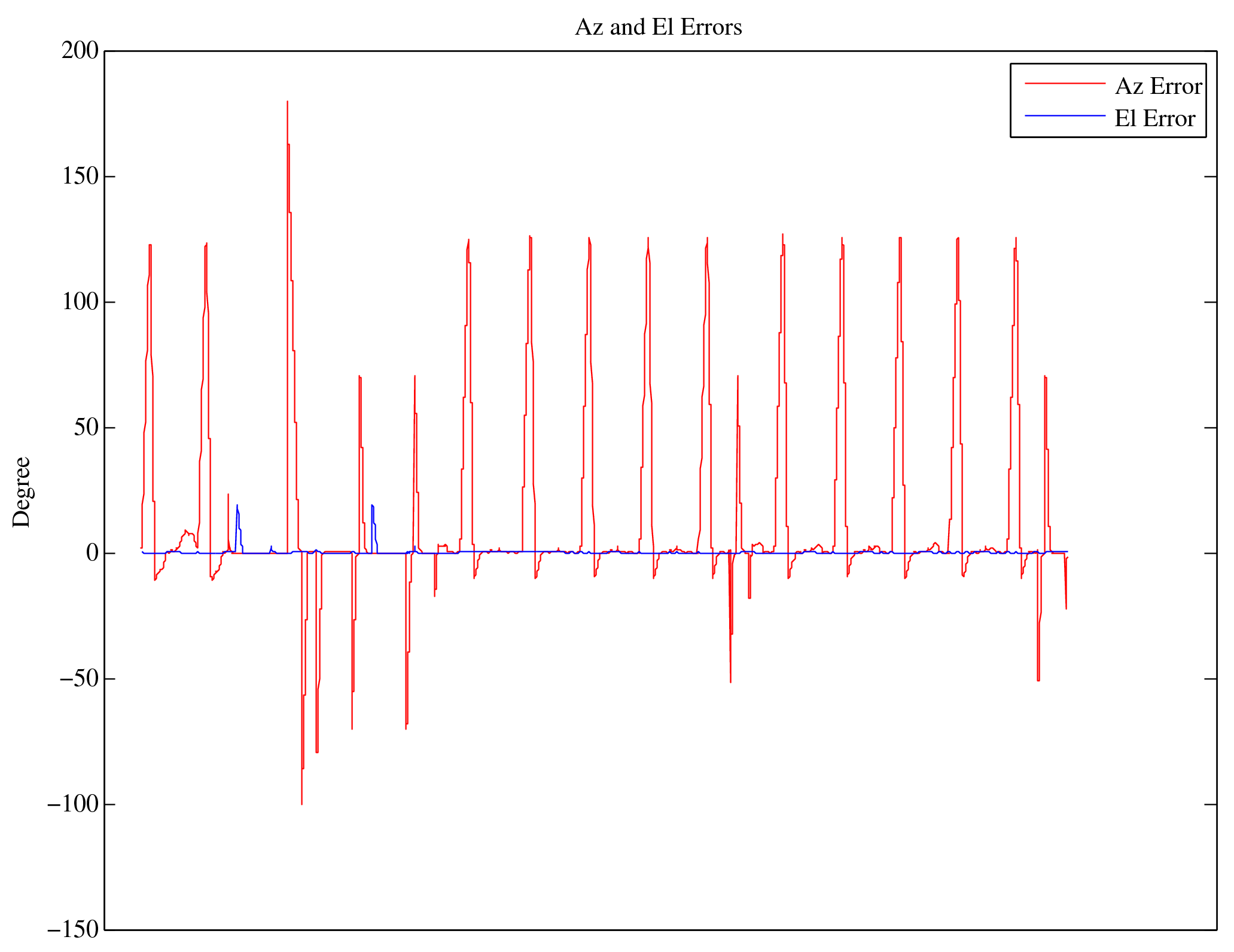Click the 0 y-axis tick label
Screen dimensions: 1234x952
(92, 553)
